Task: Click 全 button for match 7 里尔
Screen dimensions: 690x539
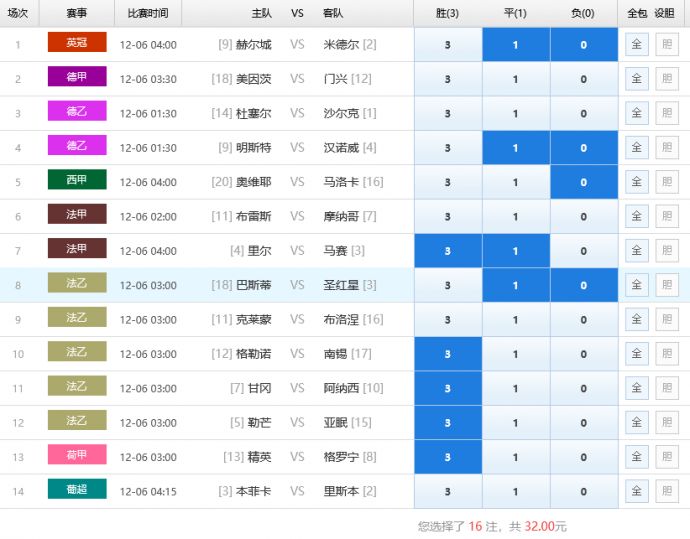Action: pos(636,251)
